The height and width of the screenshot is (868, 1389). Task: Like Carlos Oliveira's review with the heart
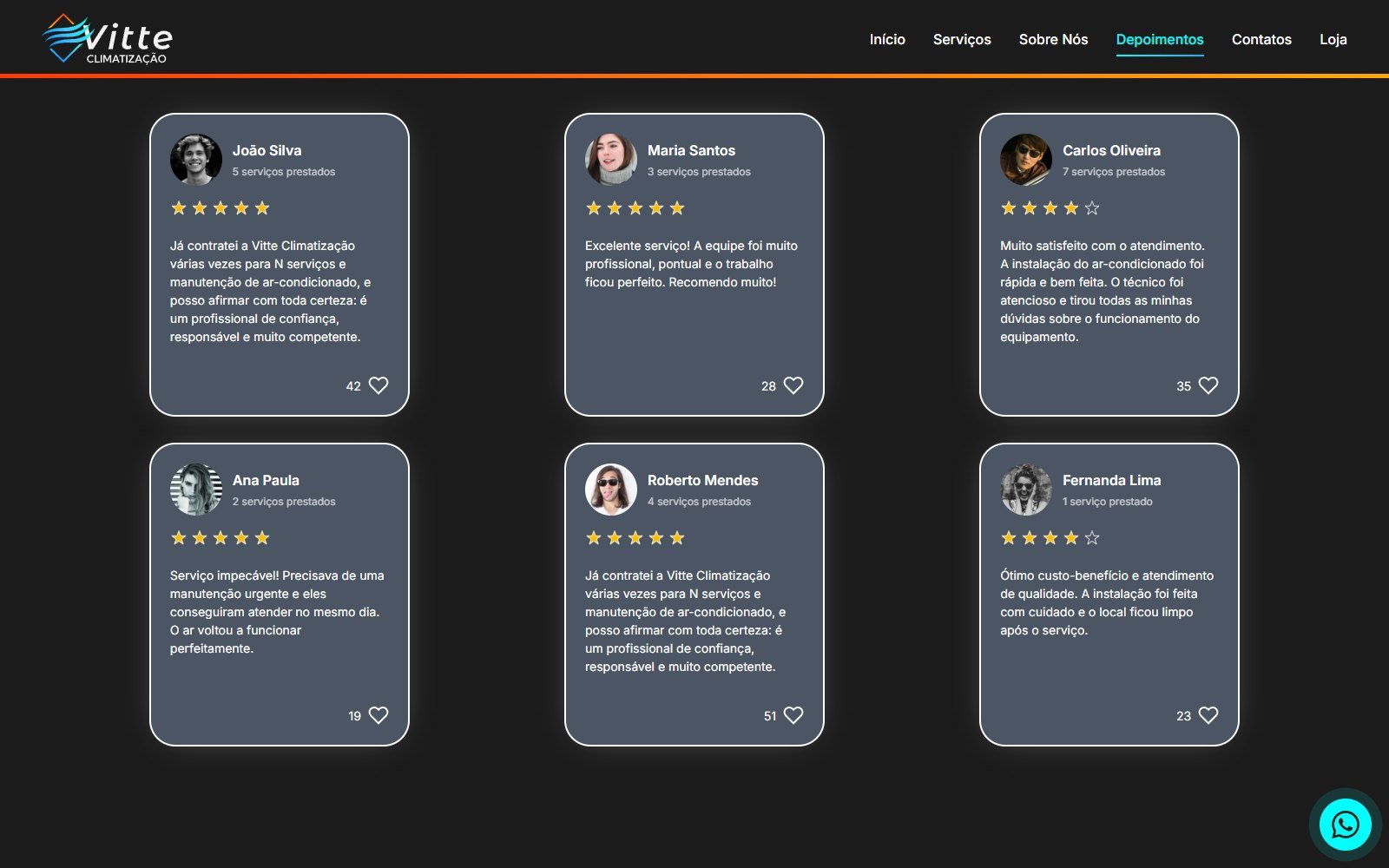coord(1208,385)
